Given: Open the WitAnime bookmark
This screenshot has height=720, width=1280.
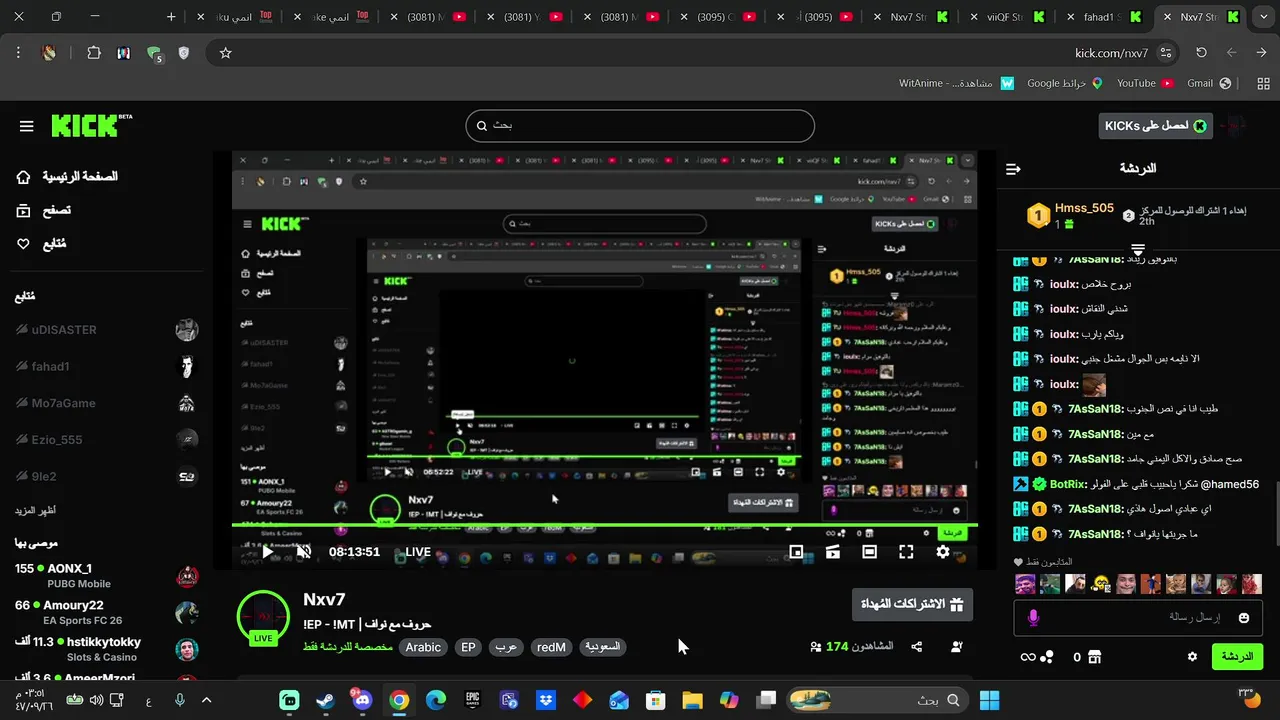Looking at the screenshot, I should coord(956,84).
